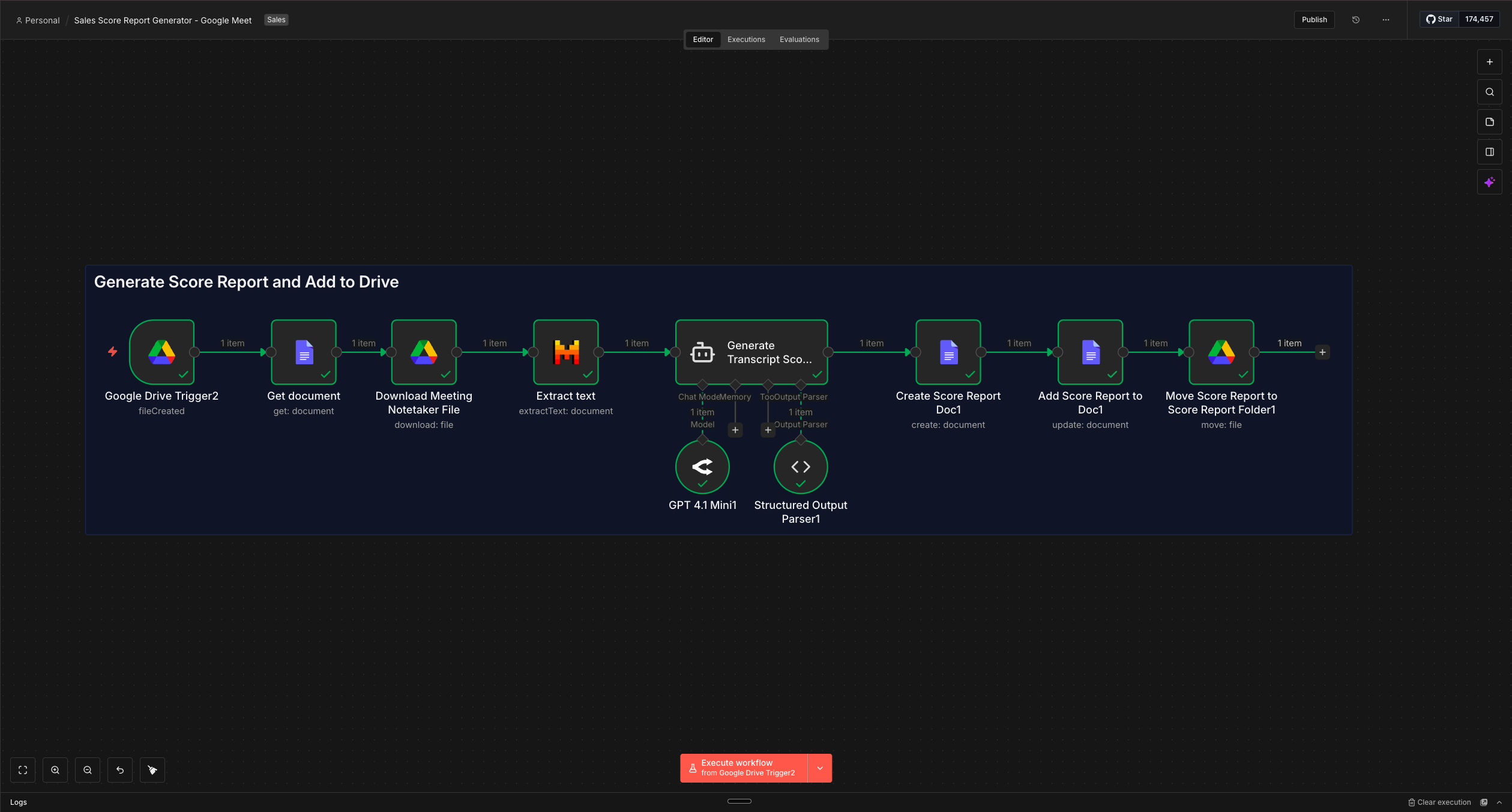Expand the Execute workflow dropdown arrow
This screenshot has height=812, width=1512.
[x=819, y=768]
